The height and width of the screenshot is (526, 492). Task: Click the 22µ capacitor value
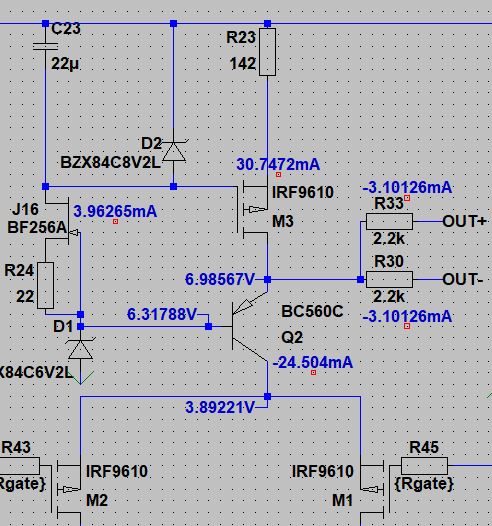[x=65, y=63]
